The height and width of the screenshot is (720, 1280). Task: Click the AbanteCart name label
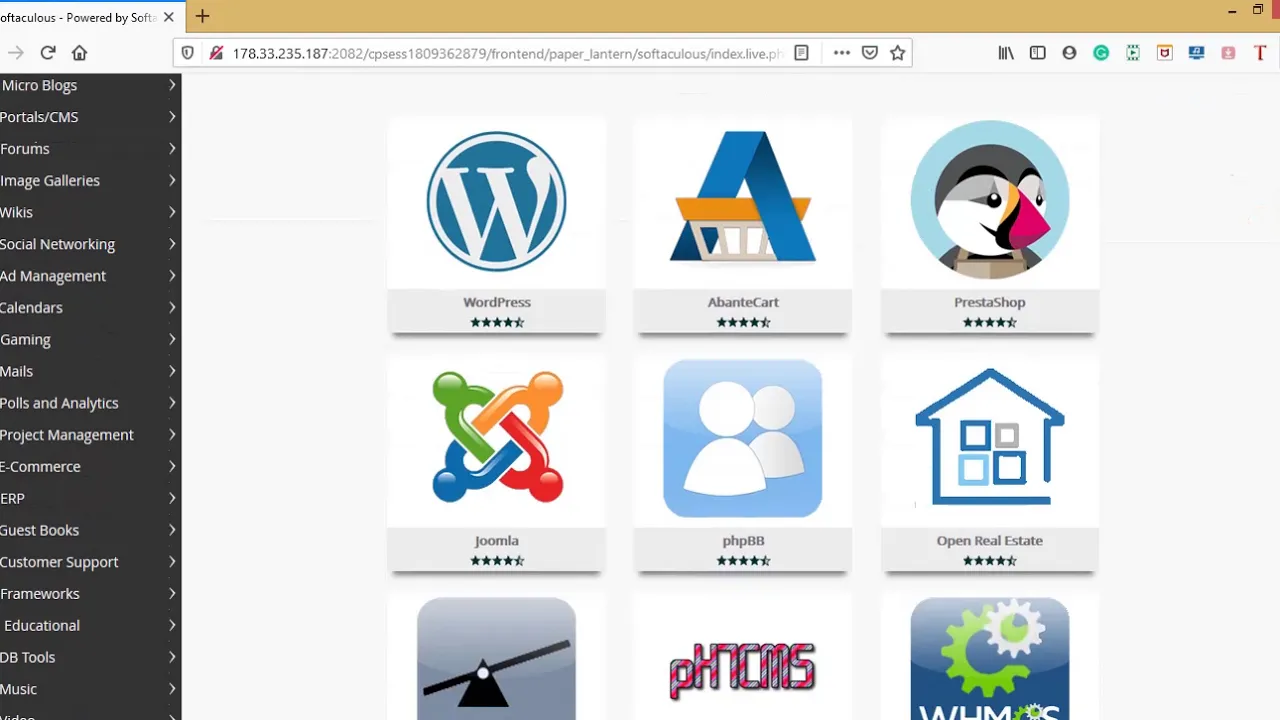[x=743, y=302]
